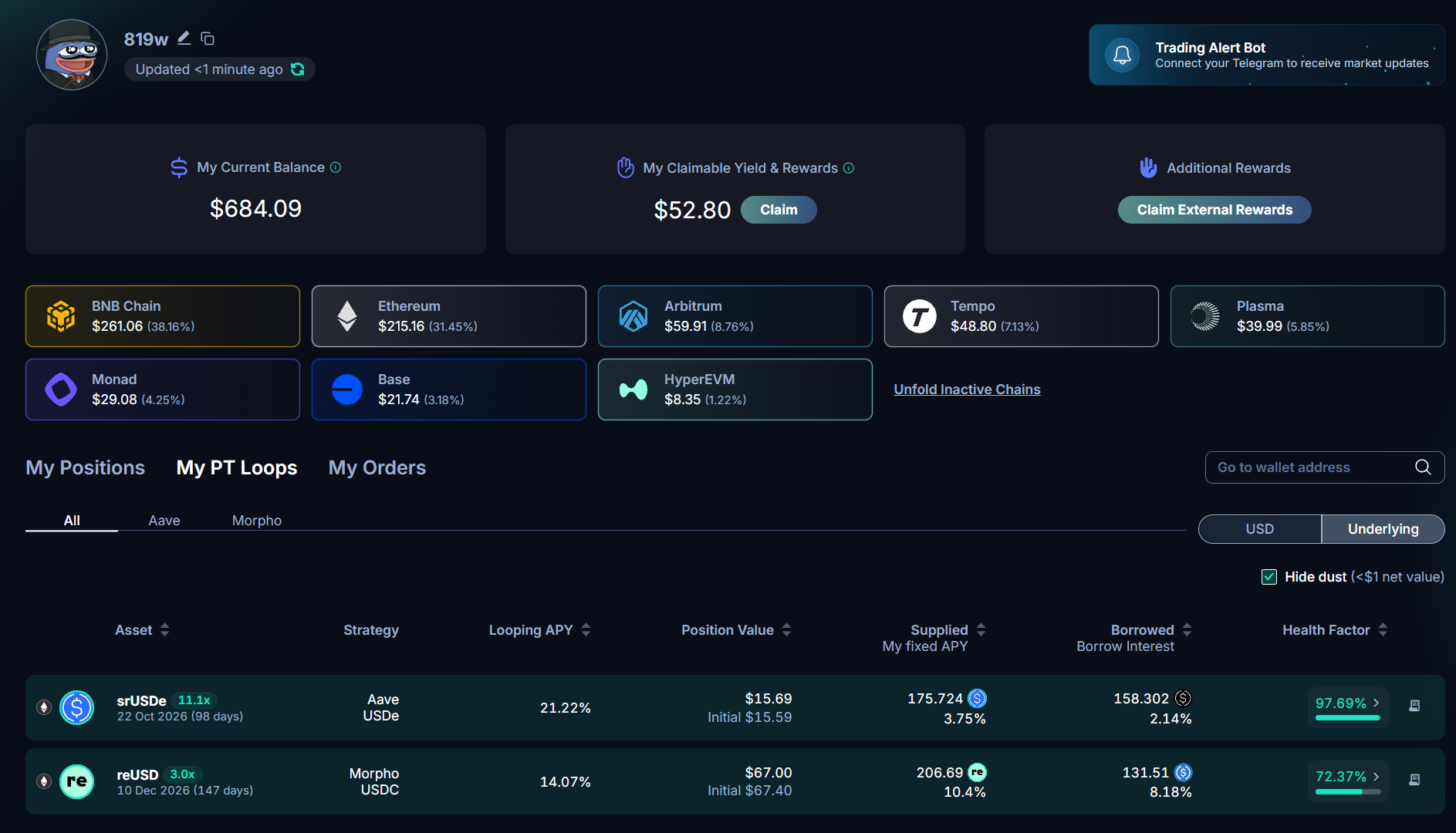This screenshot has width=1456, height=833.
Task: Select the Morpho filter tab
Action: [257, 521]
